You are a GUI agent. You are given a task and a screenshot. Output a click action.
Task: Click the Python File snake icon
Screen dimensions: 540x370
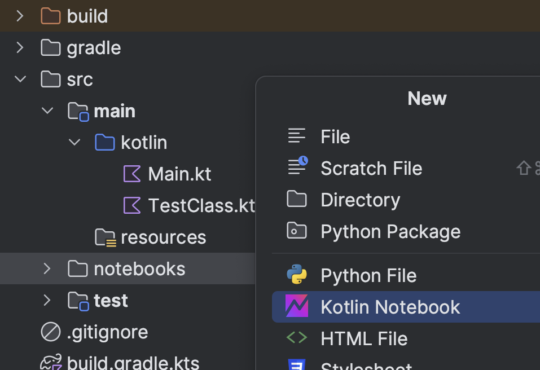(x=297, y=275)
